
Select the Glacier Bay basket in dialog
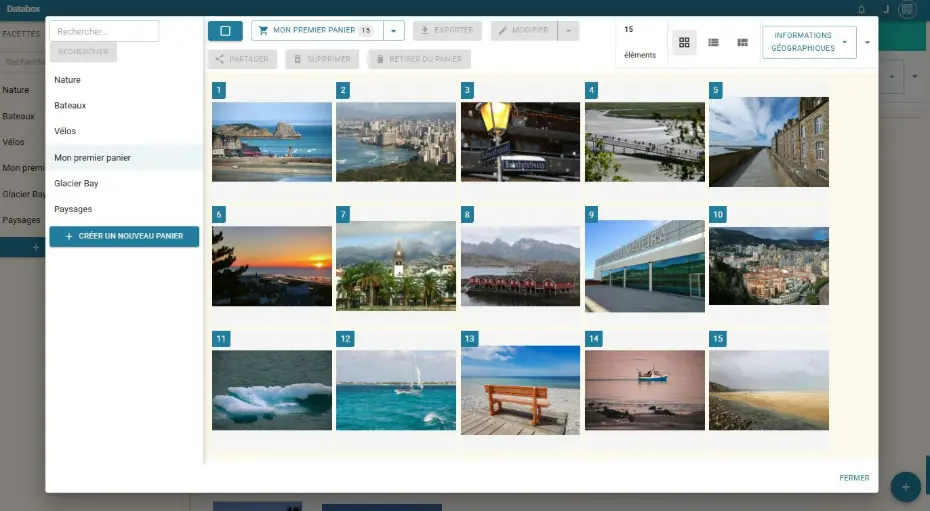tap(125, 184)
